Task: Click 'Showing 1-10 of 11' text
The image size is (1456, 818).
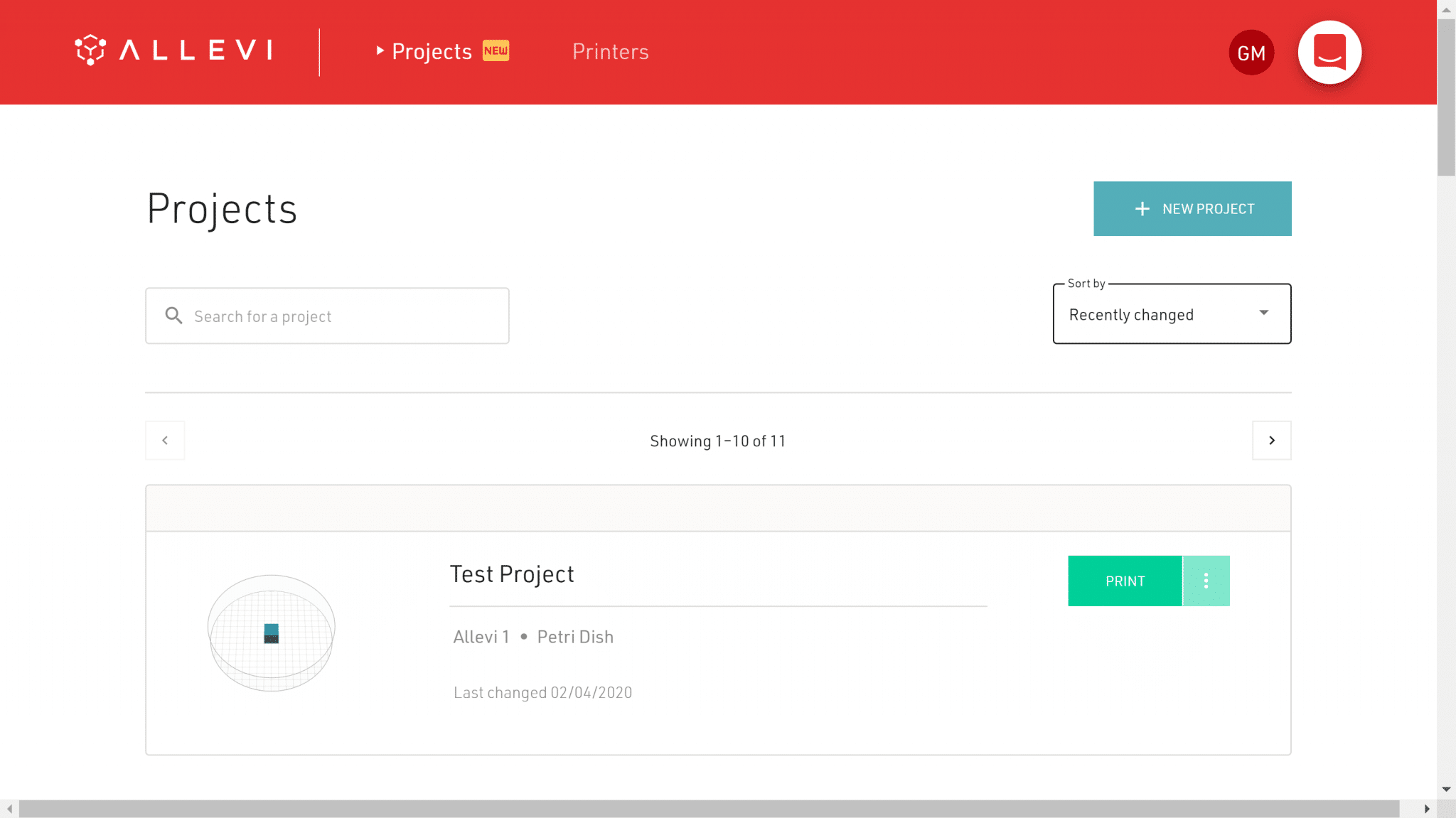Action: [x=717, y=441]
